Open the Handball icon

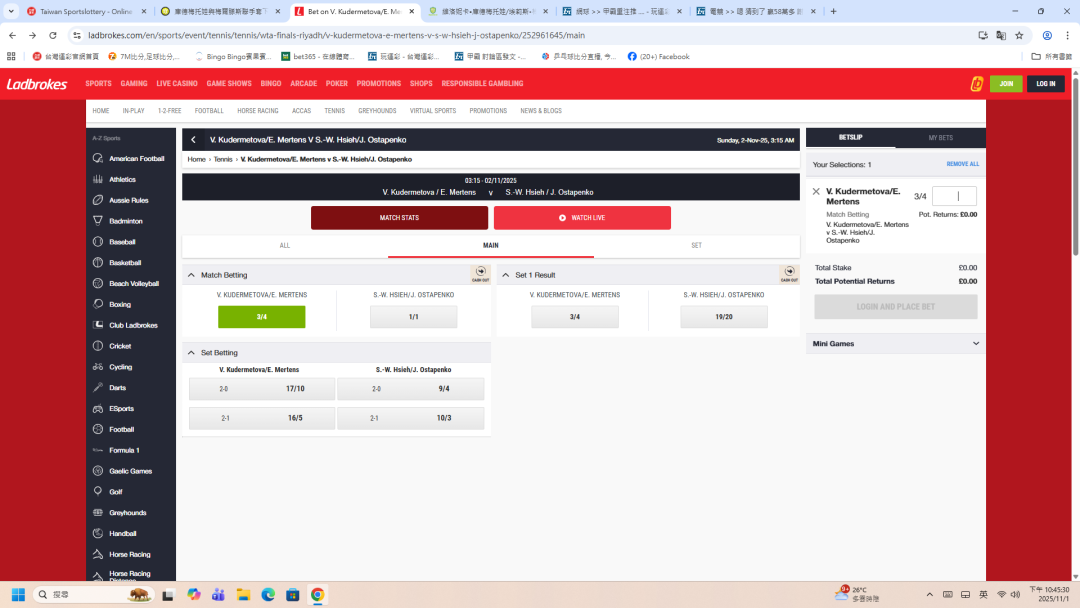pyautogui.click(x=98, y=533)
